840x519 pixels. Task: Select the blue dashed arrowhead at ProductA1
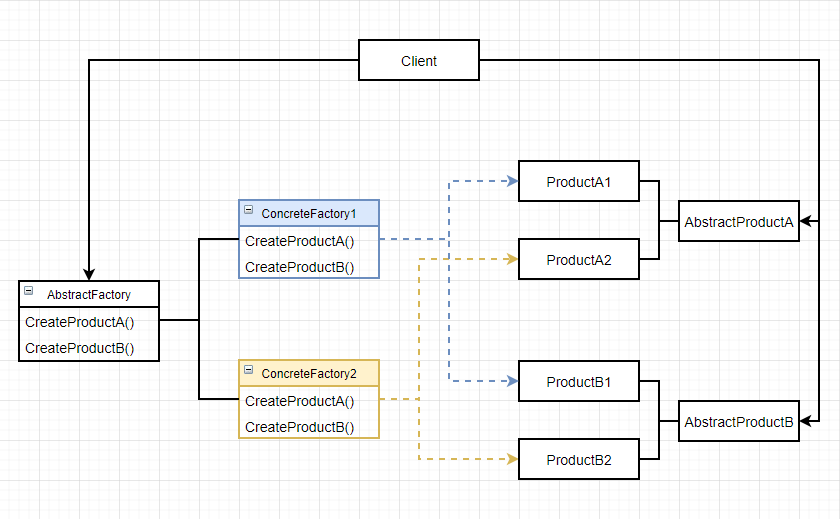(x=512, y=182)
